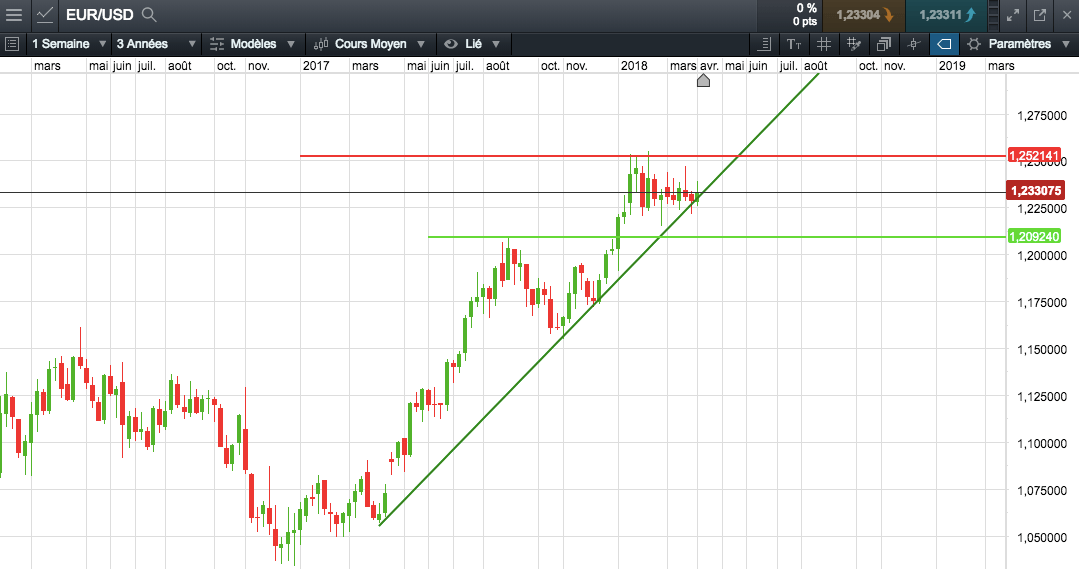
Task: Open the Modèles templates dropdown
Action: [x=253, y=44]
